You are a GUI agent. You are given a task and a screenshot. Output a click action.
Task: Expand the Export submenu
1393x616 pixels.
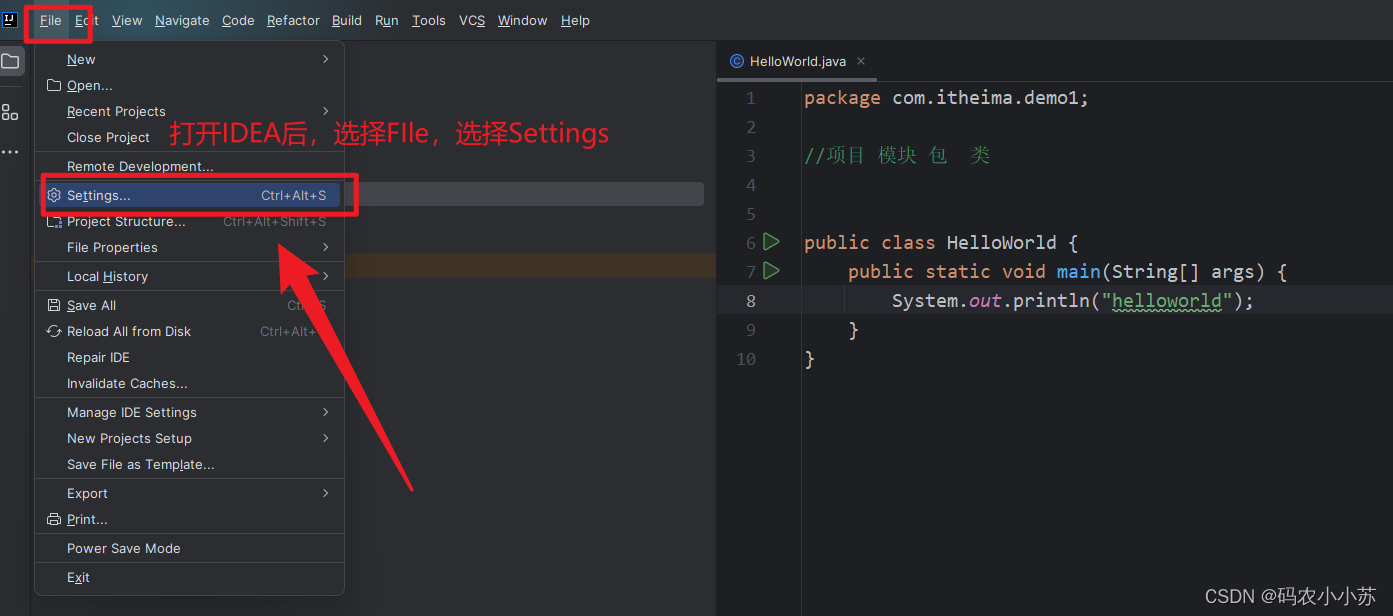(x=87, y=493)
